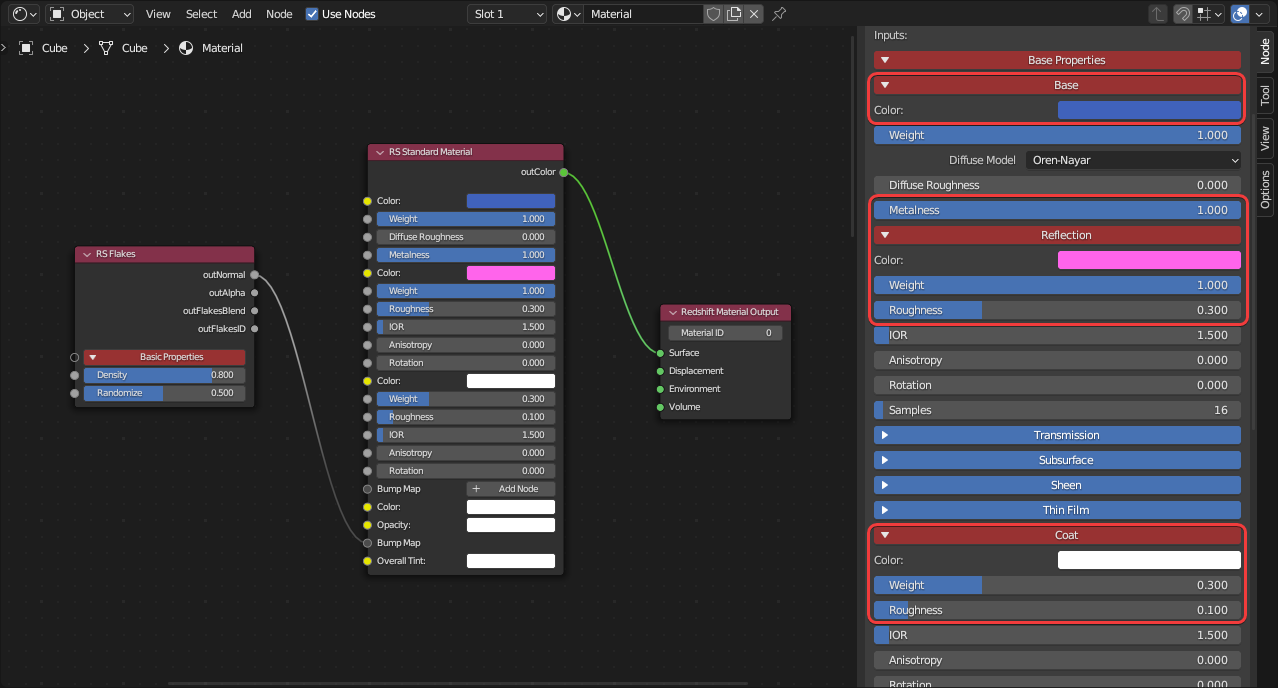Open the View menu

158,14
